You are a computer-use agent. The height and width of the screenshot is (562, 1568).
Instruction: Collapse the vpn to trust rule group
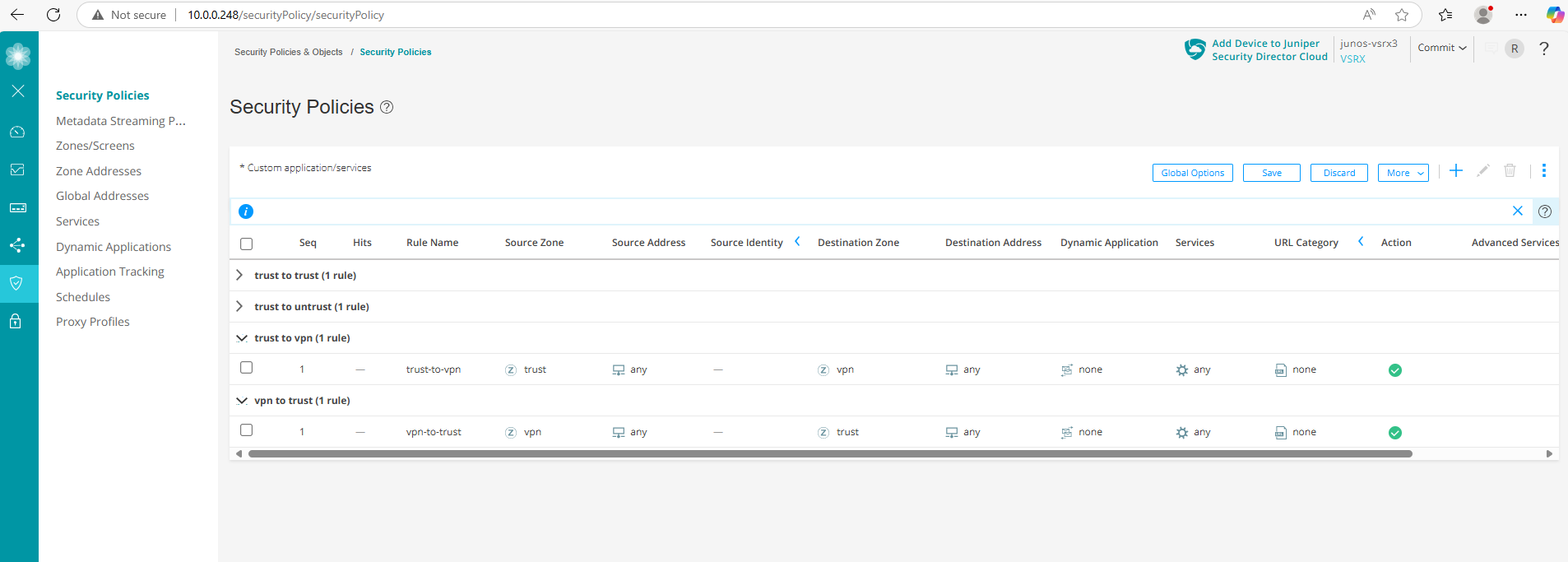[242, 401]
